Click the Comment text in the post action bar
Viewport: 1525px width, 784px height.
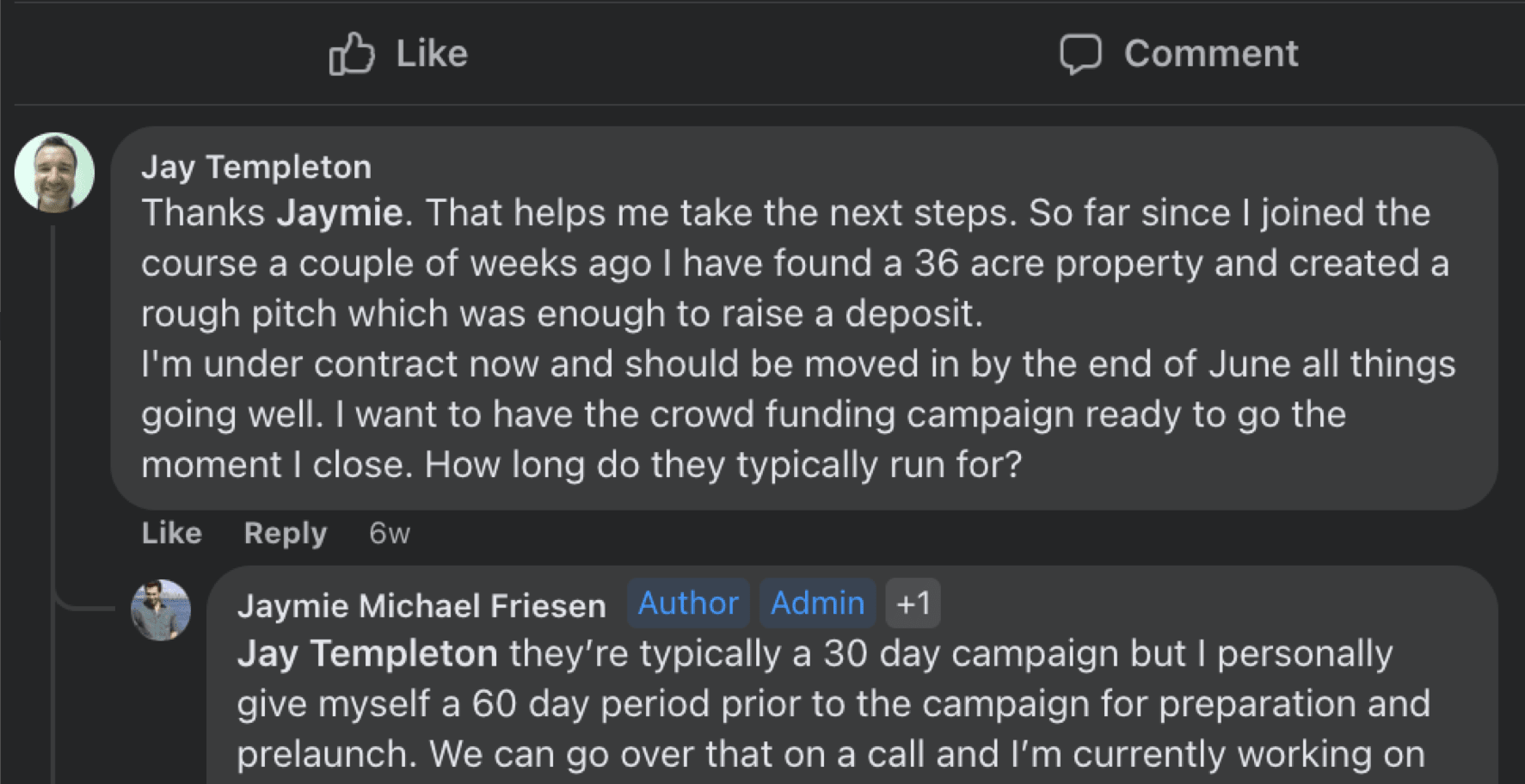click(x=1211, y=53)
